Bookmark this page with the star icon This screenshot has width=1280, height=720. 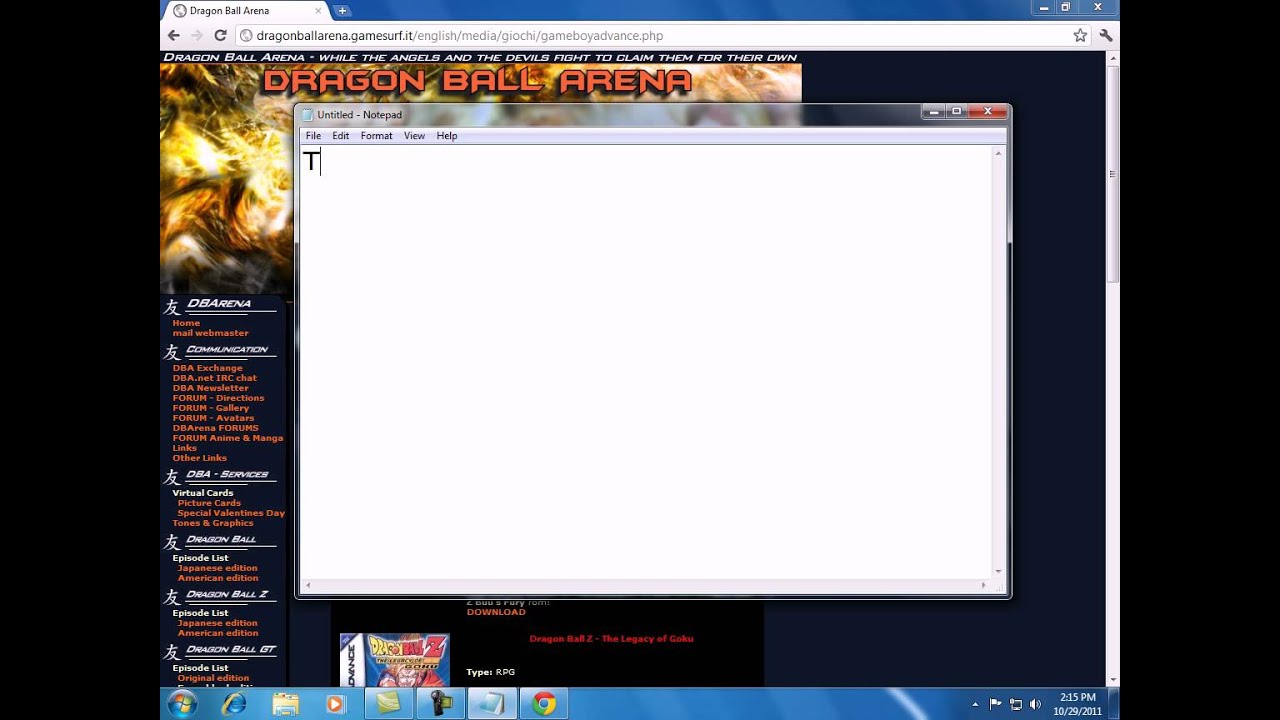1080,35
